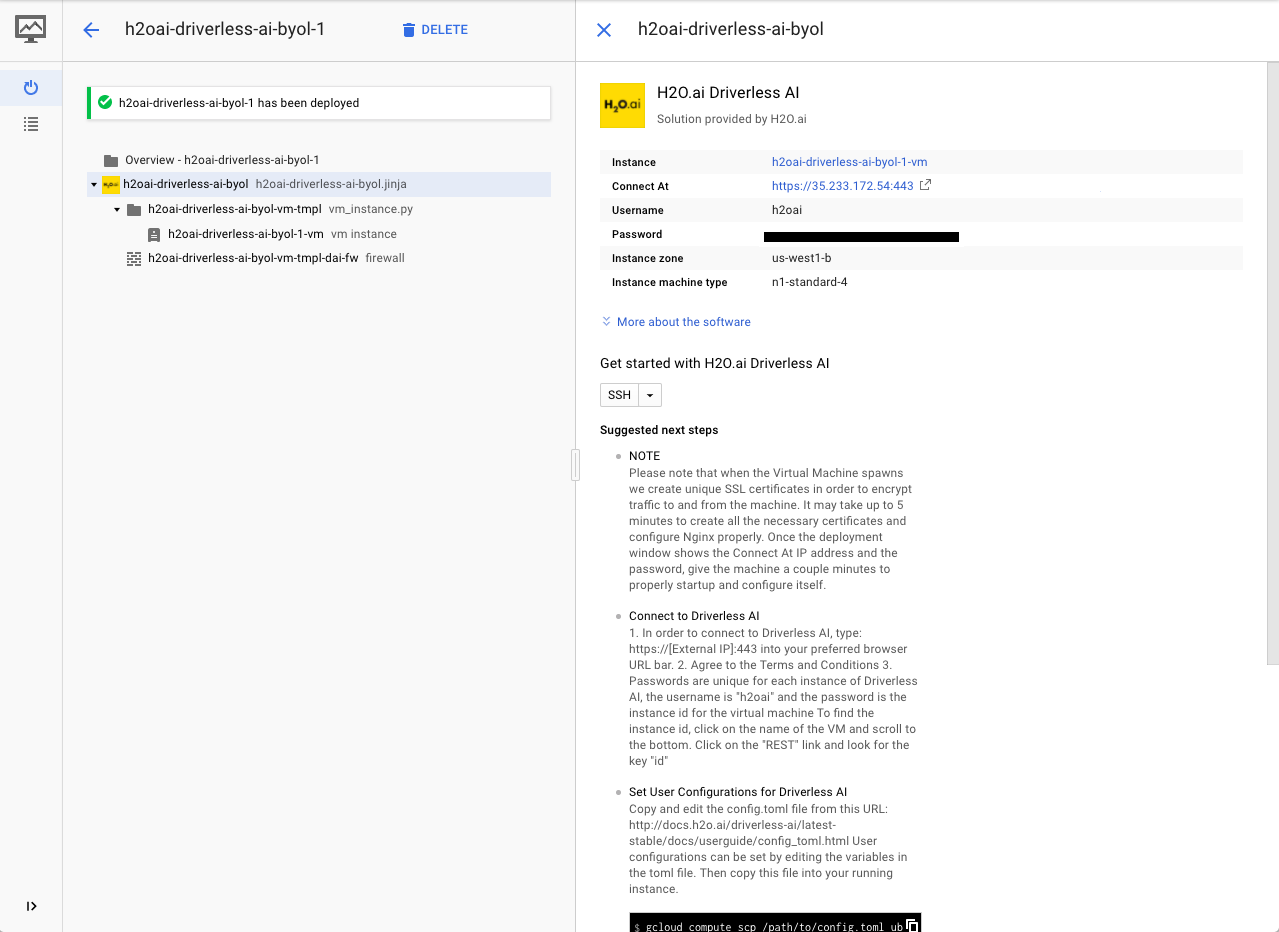Click the Deployment Manager logo icon
Viewport: 1279px width, 932px height.
pos(30,27)
